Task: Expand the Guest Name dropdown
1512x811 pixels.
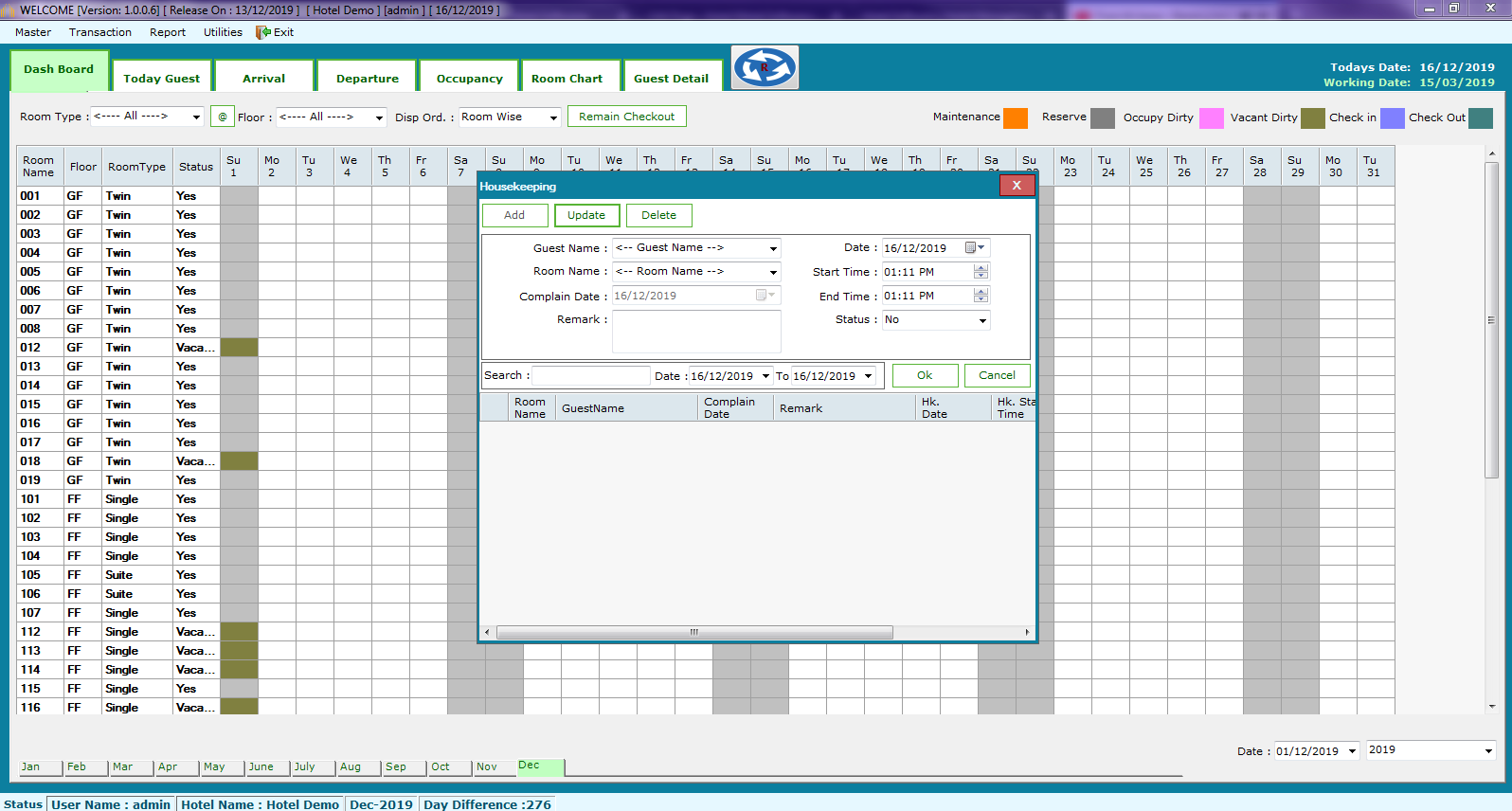Action: 773,248
